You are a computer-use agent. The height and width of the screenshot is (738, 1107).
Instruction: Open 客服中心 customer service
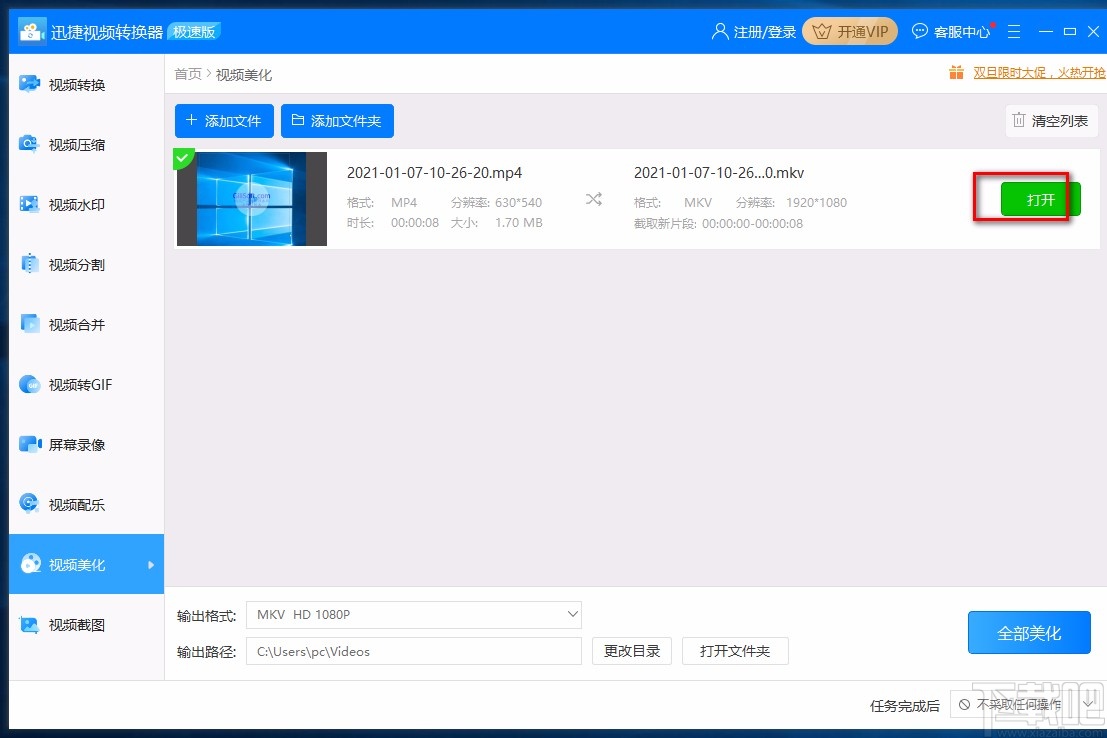click(x=951, y=31)
